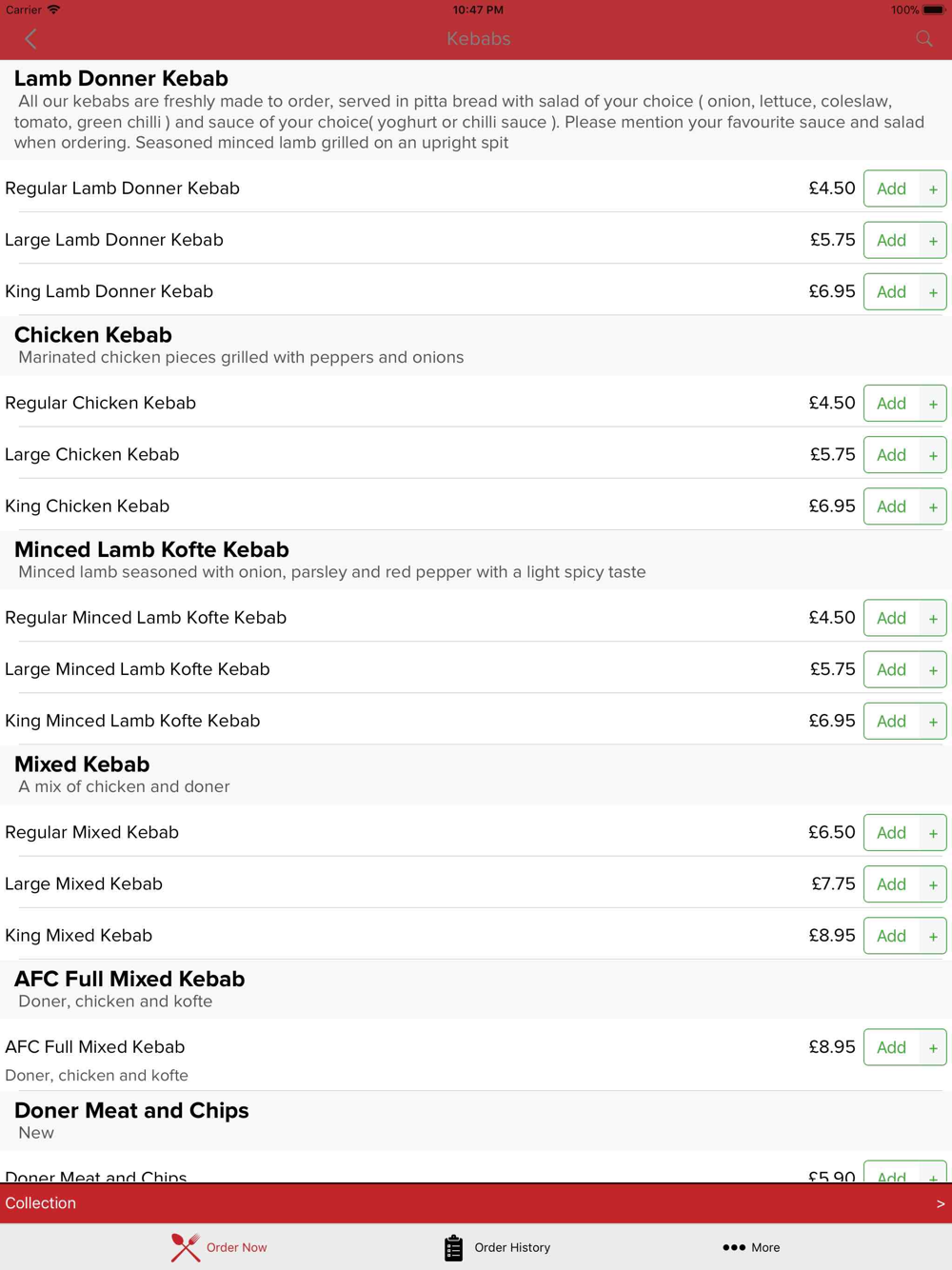Add Large Chicken Kebab to order
The height and width of the screenshot is (1270, 952).
coord(891,455)
